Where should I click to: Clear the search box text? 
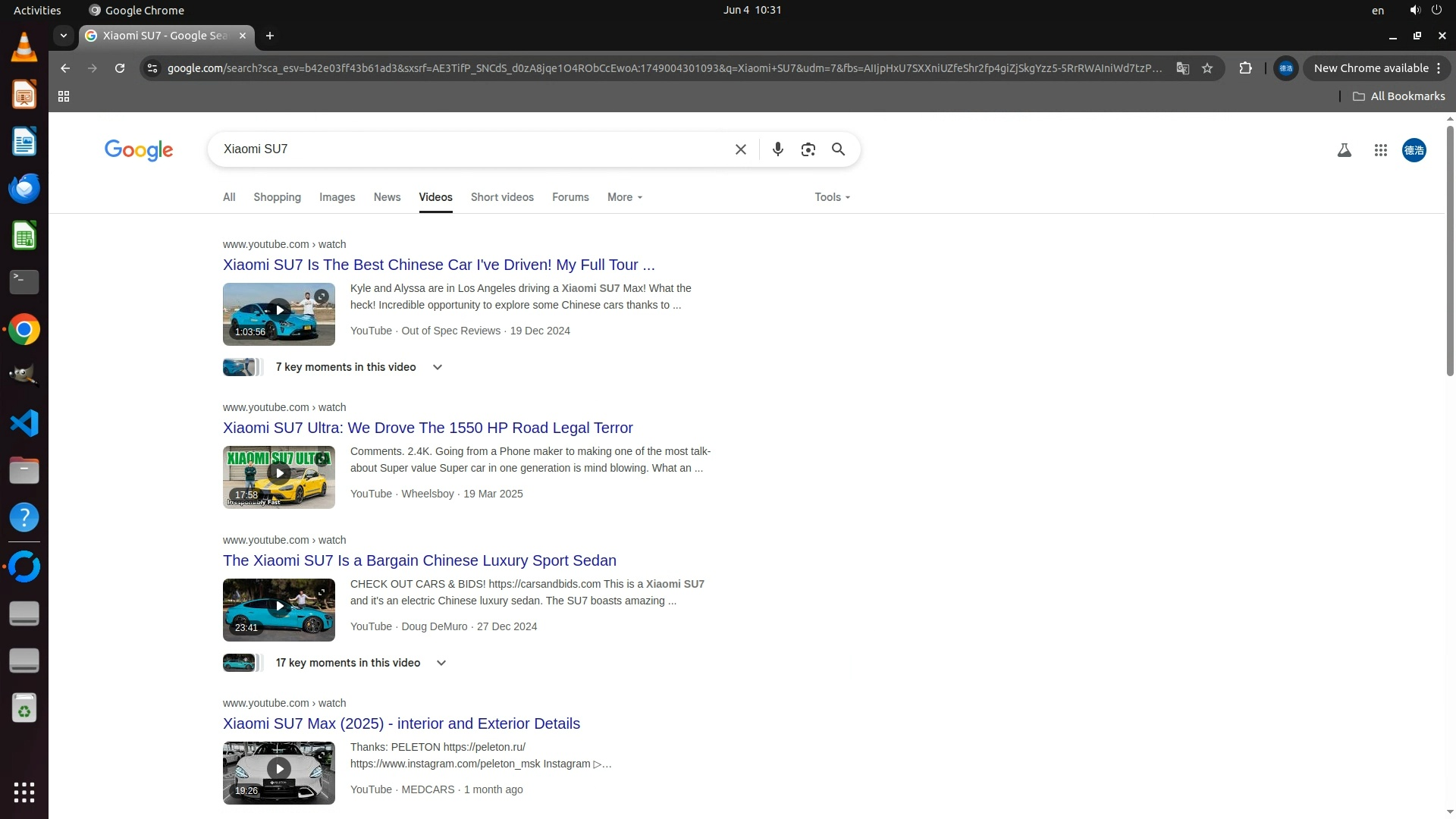(740, 149)
